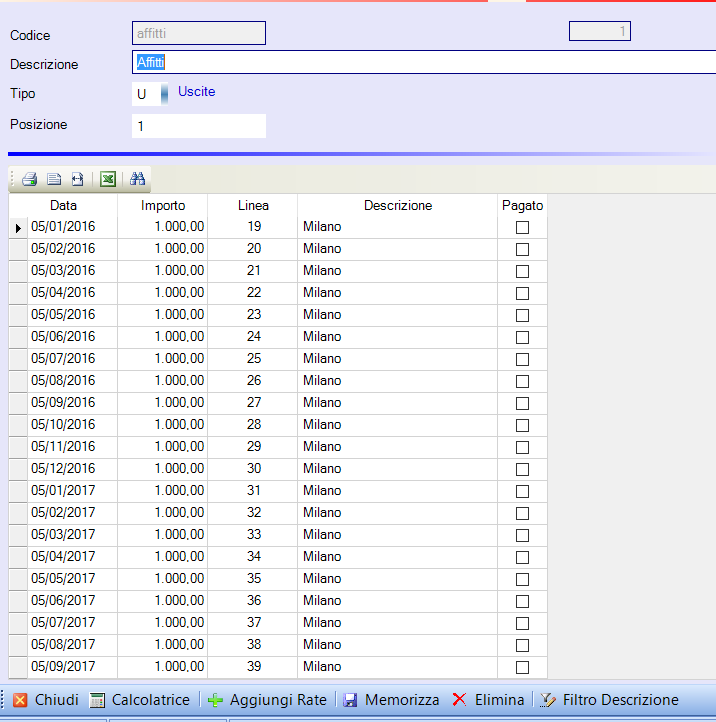
Task: Open search with the binoculars icon
Action: click(x=137, y=179)
